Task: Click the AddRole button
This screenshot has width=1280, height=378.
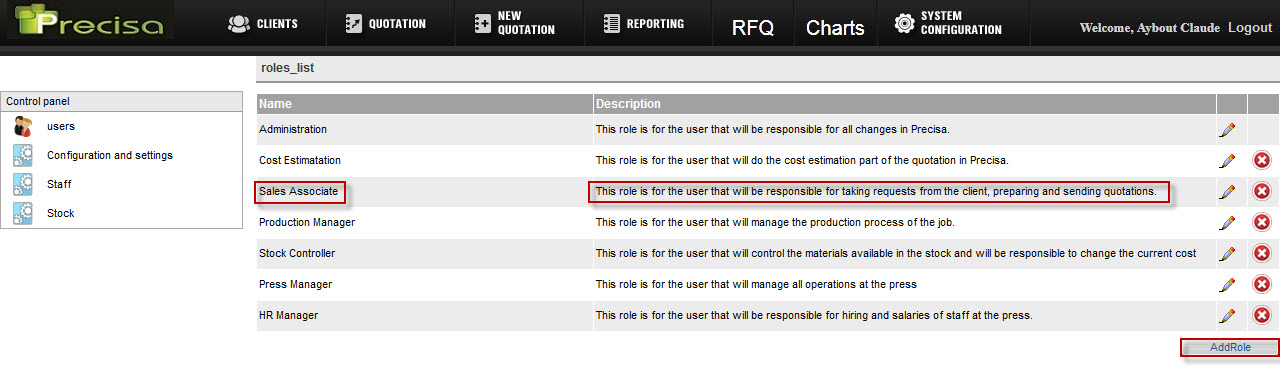Action: point(1230,348)
